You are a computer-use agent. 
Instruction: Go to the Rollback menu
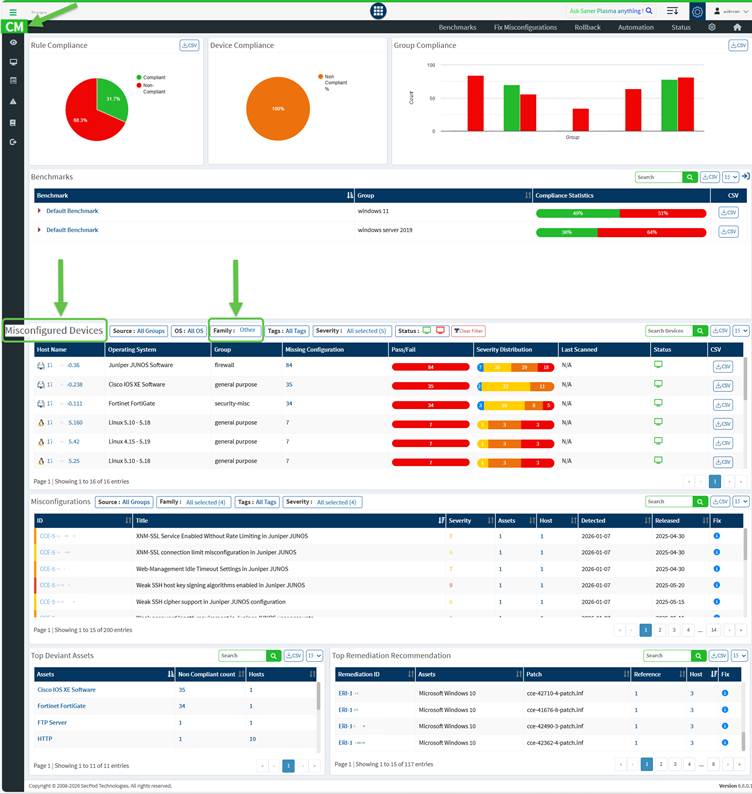[587, 27]
